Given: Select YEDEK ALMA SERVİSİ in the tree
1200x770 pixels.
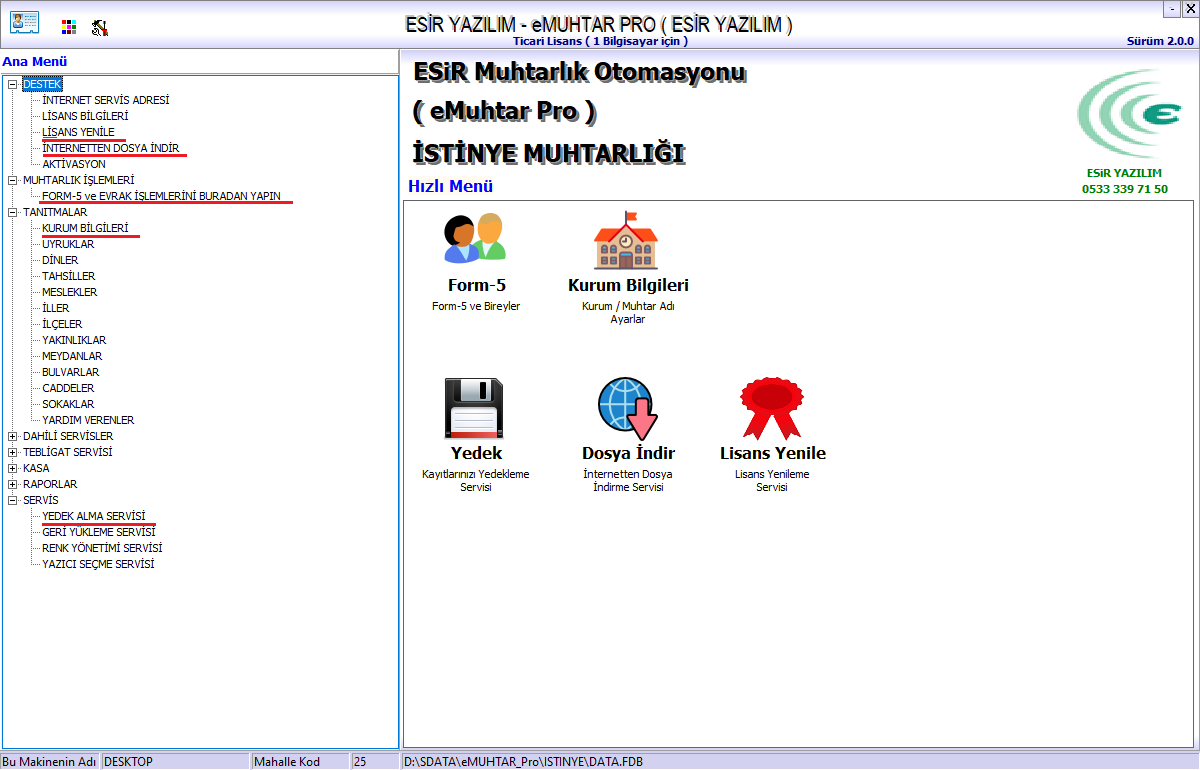Looking at the screenshot, I should pos(93,516).
